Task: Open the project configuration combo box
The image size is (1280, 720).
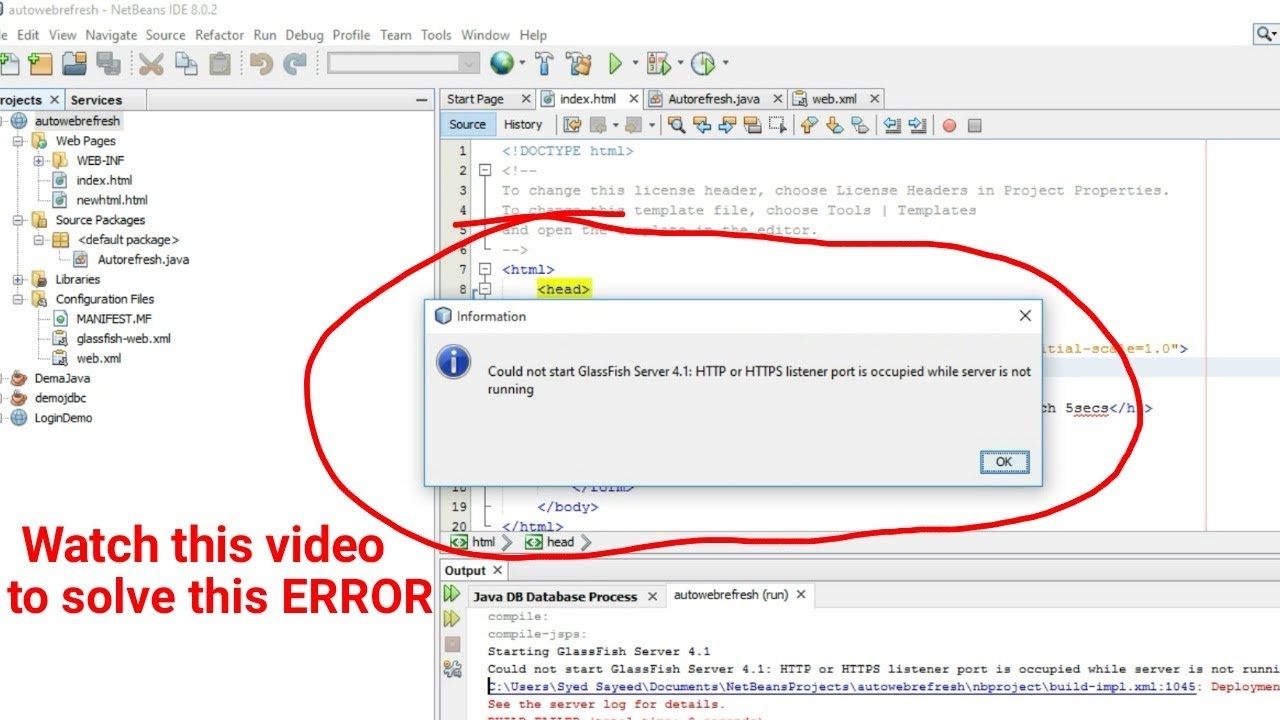Action: (x=404, y=63)
